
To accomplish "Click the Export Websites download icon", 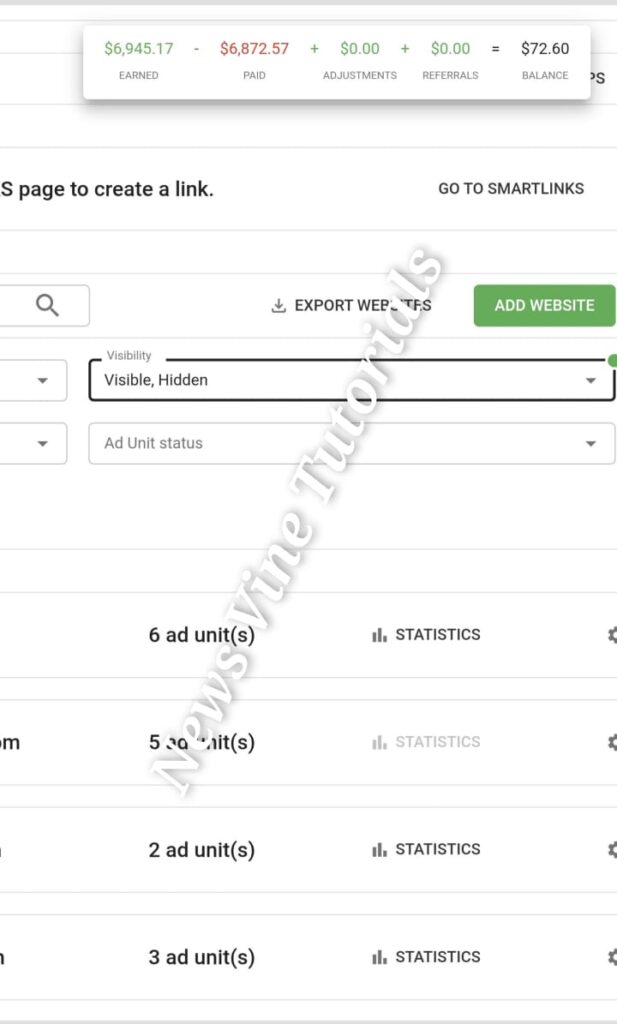I will [x=279, y=306].
